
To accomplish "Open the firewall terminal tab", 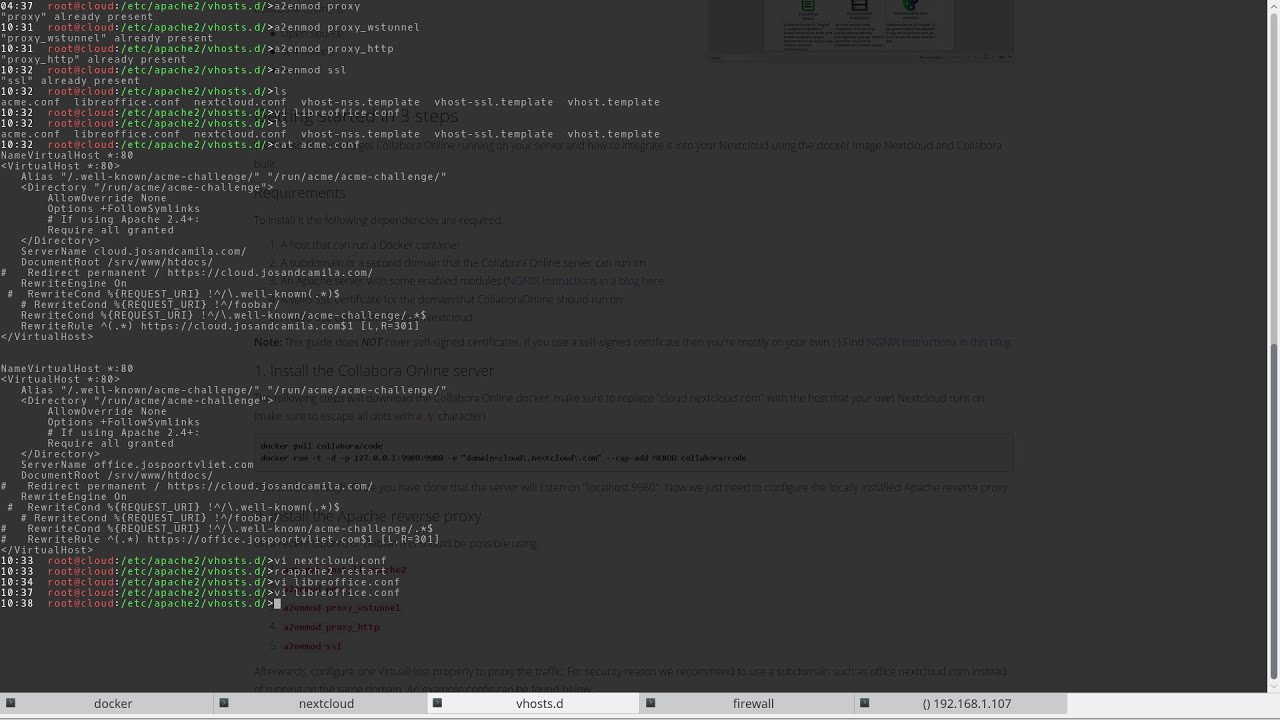I will click(x=746, y=704).
